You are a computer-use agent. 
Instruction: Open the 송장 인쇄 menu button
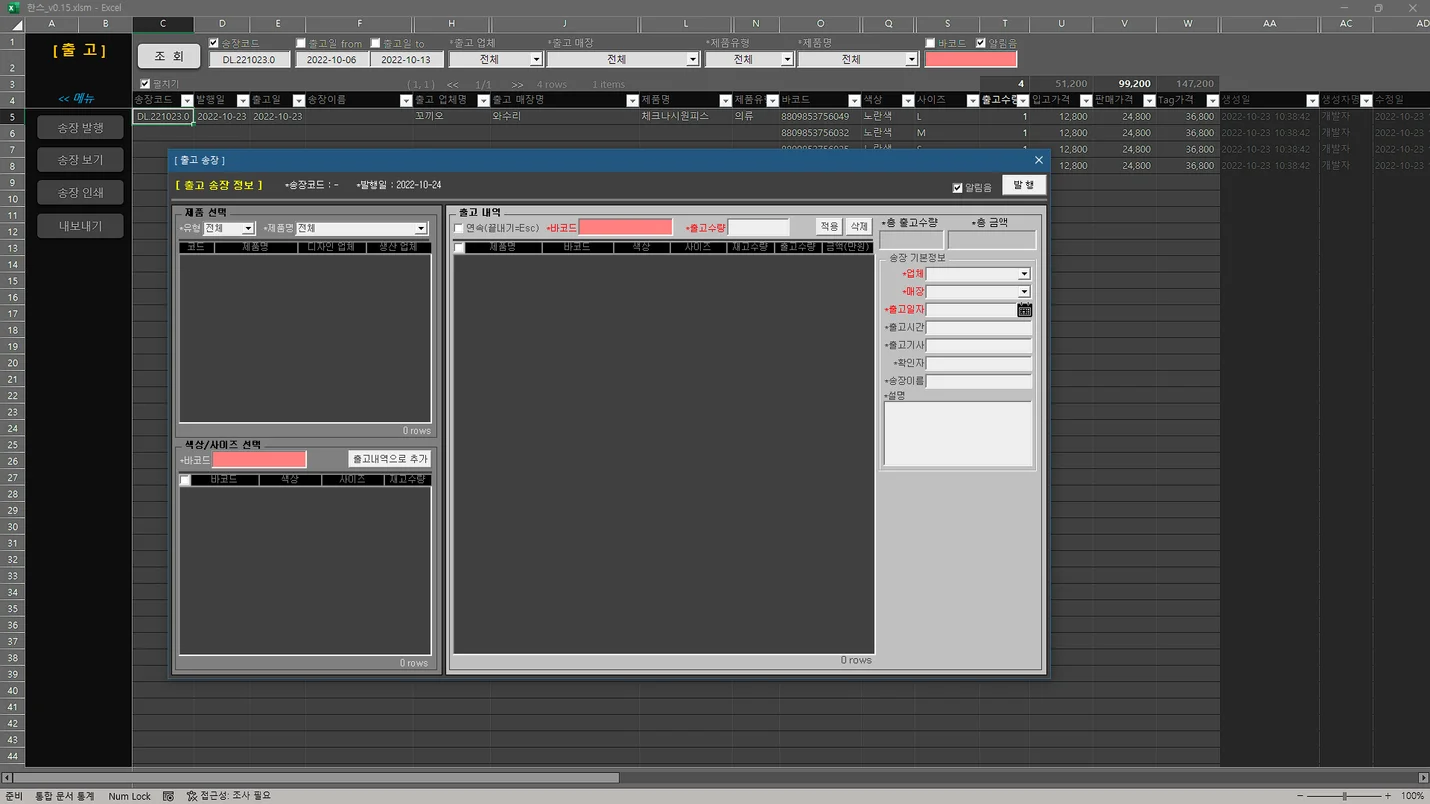click(x=80, y=192)
